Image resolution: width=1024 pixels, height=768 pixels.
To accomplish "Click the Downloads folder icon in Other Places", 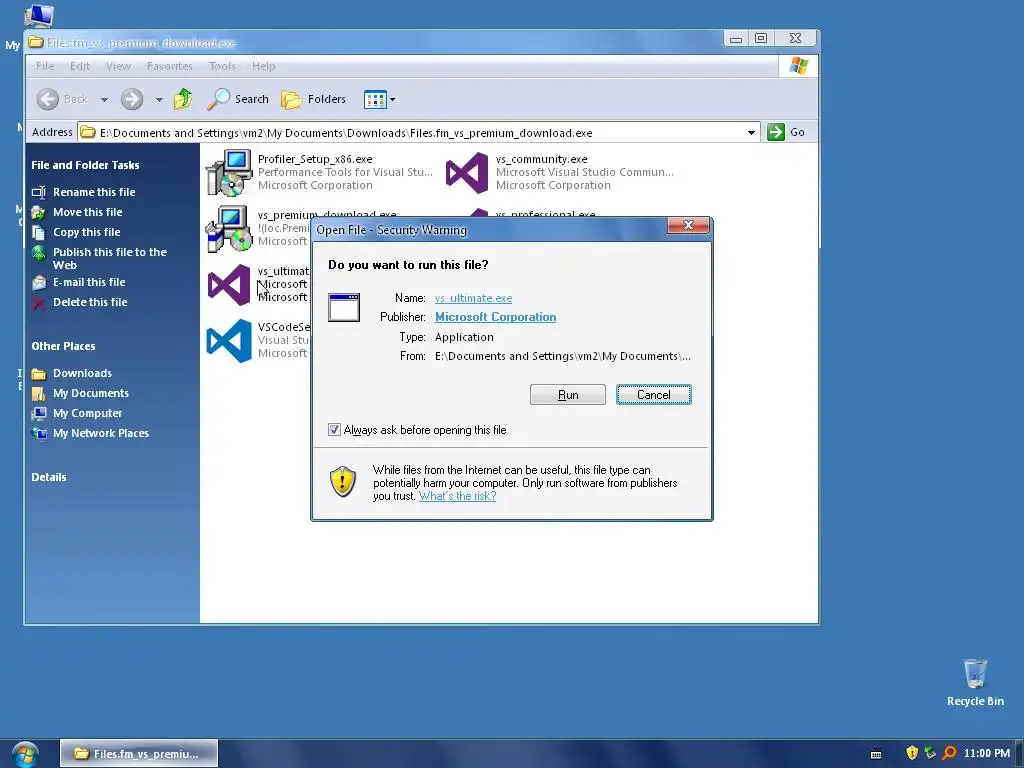I will coord(39,374).
